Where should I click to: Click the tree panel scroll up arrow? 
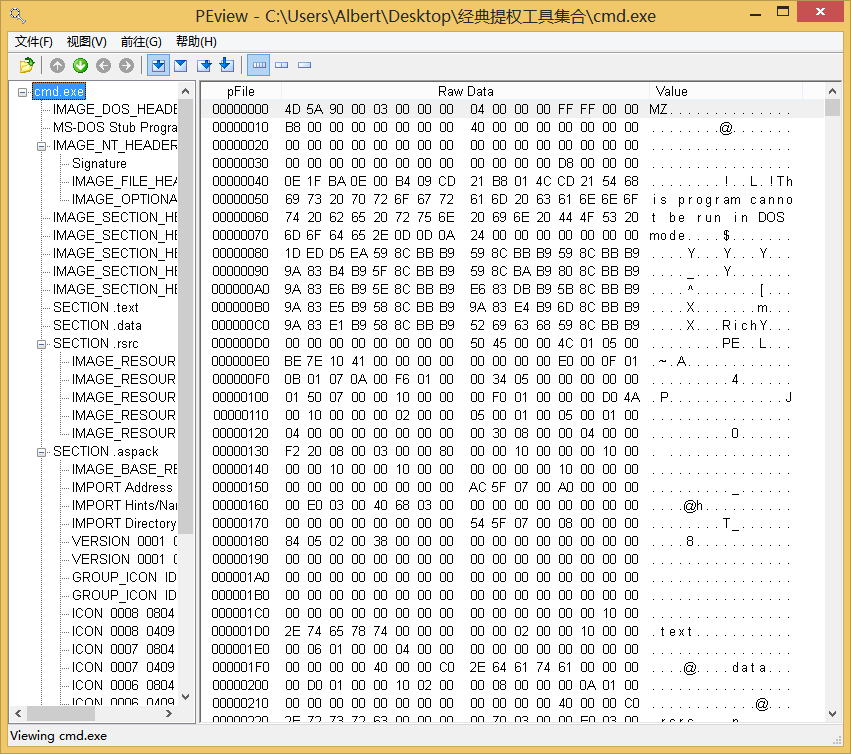coord(186,91)
